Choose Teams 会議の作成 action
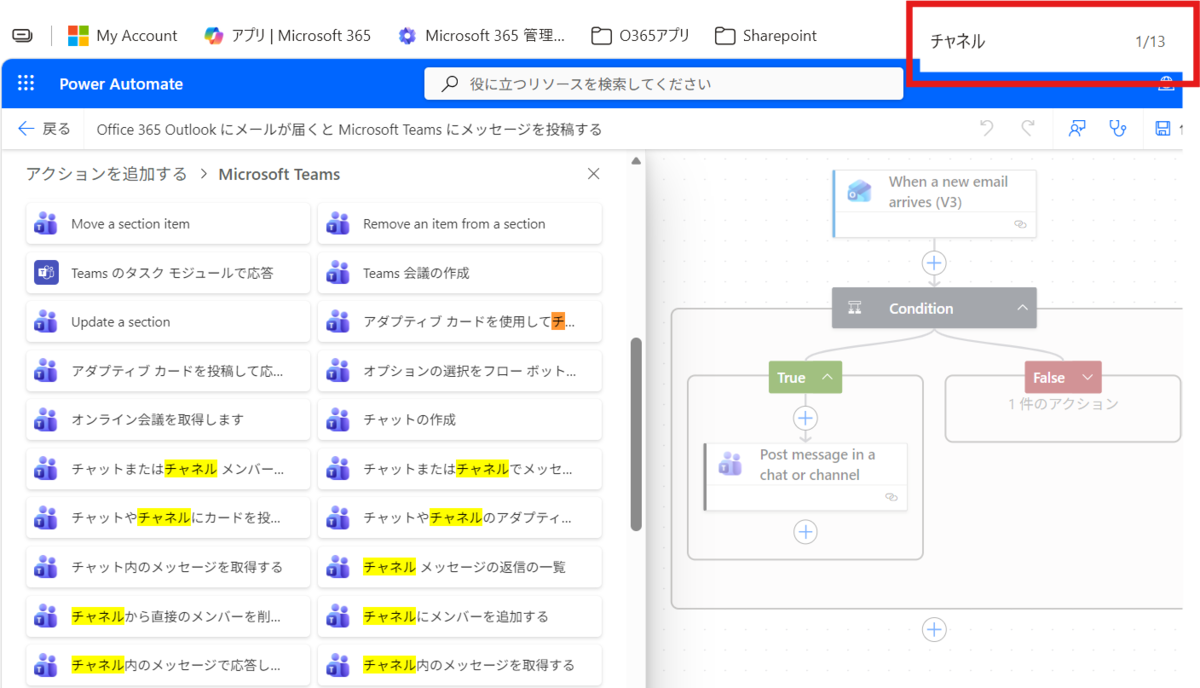Image resolution: width=1200 pixels, height=688 pixels. (x=460, y=273)
